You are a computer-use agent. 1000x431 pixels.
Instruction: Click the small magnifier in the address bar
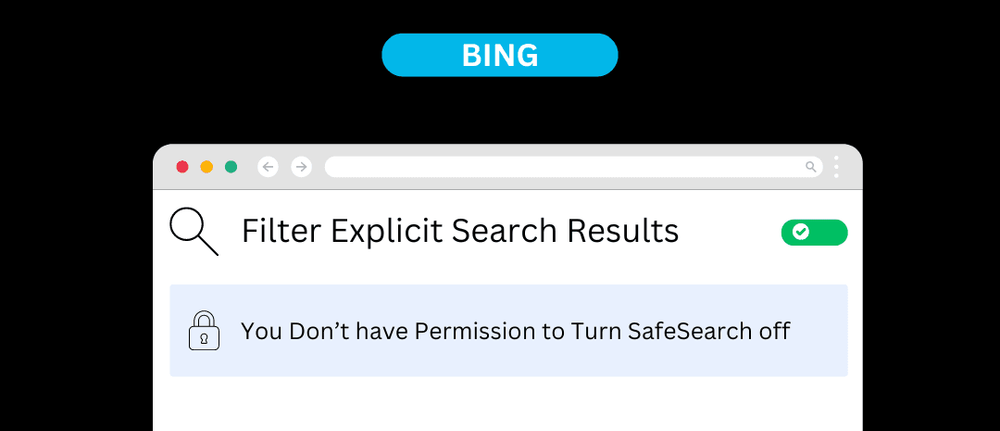tap(811, 167)
